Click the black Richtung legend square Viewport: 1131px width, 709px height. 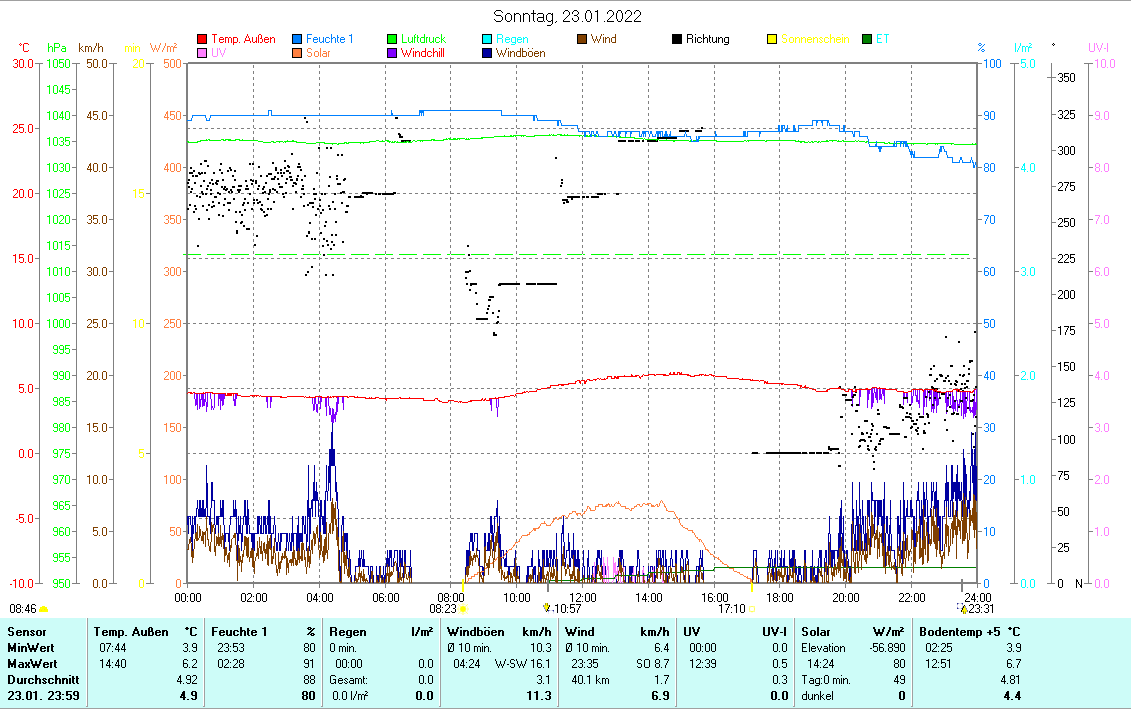[x=677, y=40]
